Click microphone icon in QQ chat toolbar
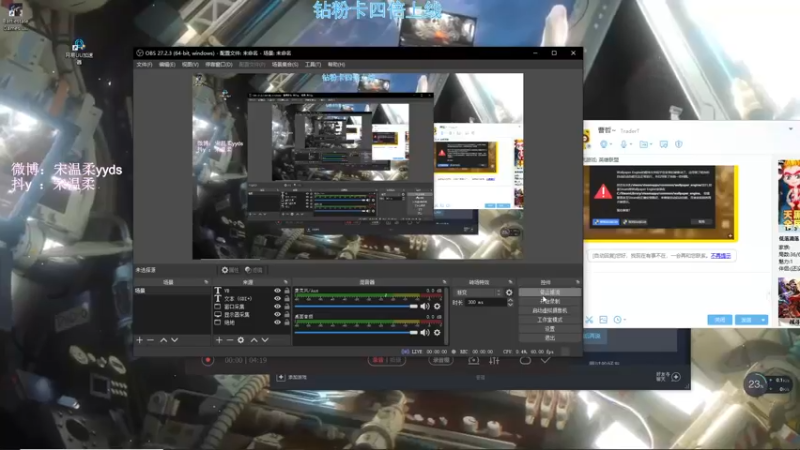 623,144
